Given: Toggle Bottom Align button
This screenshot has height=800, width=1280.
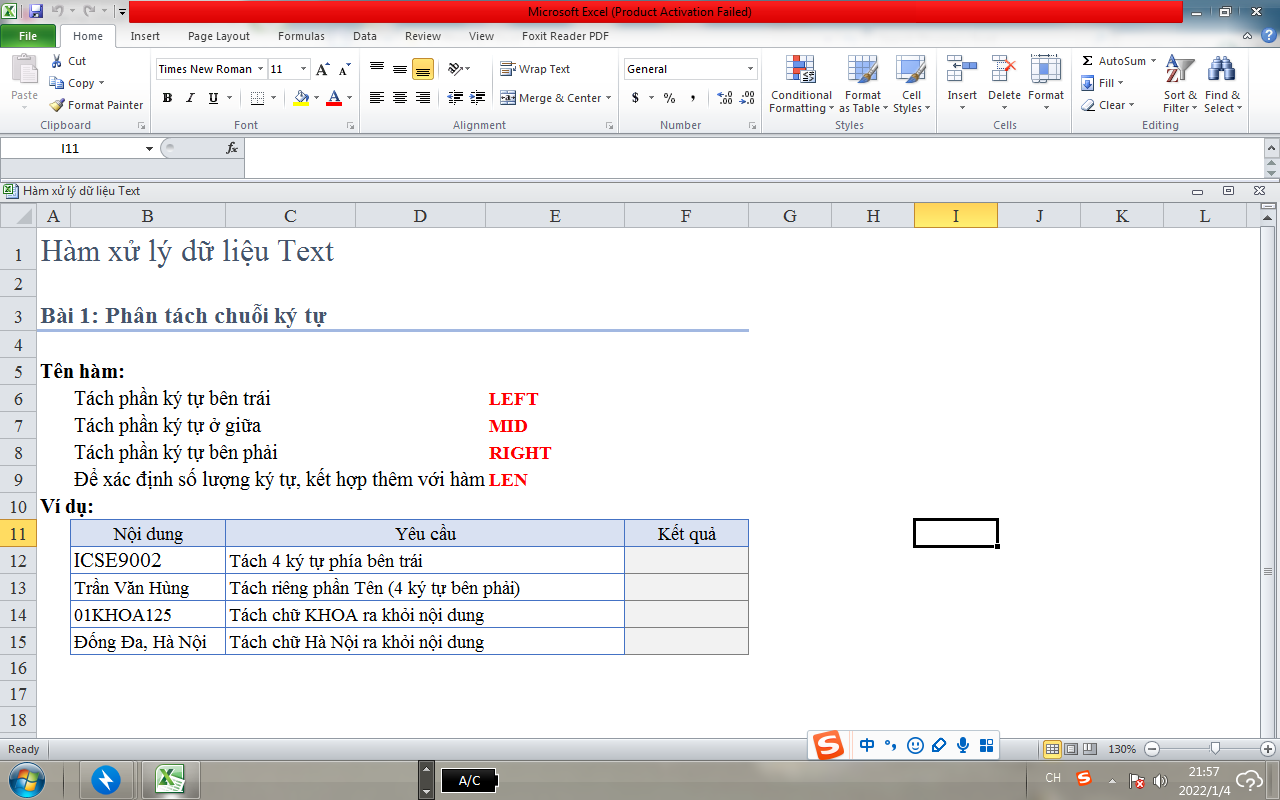Looking at the screenshot, I should pos(422,69).
